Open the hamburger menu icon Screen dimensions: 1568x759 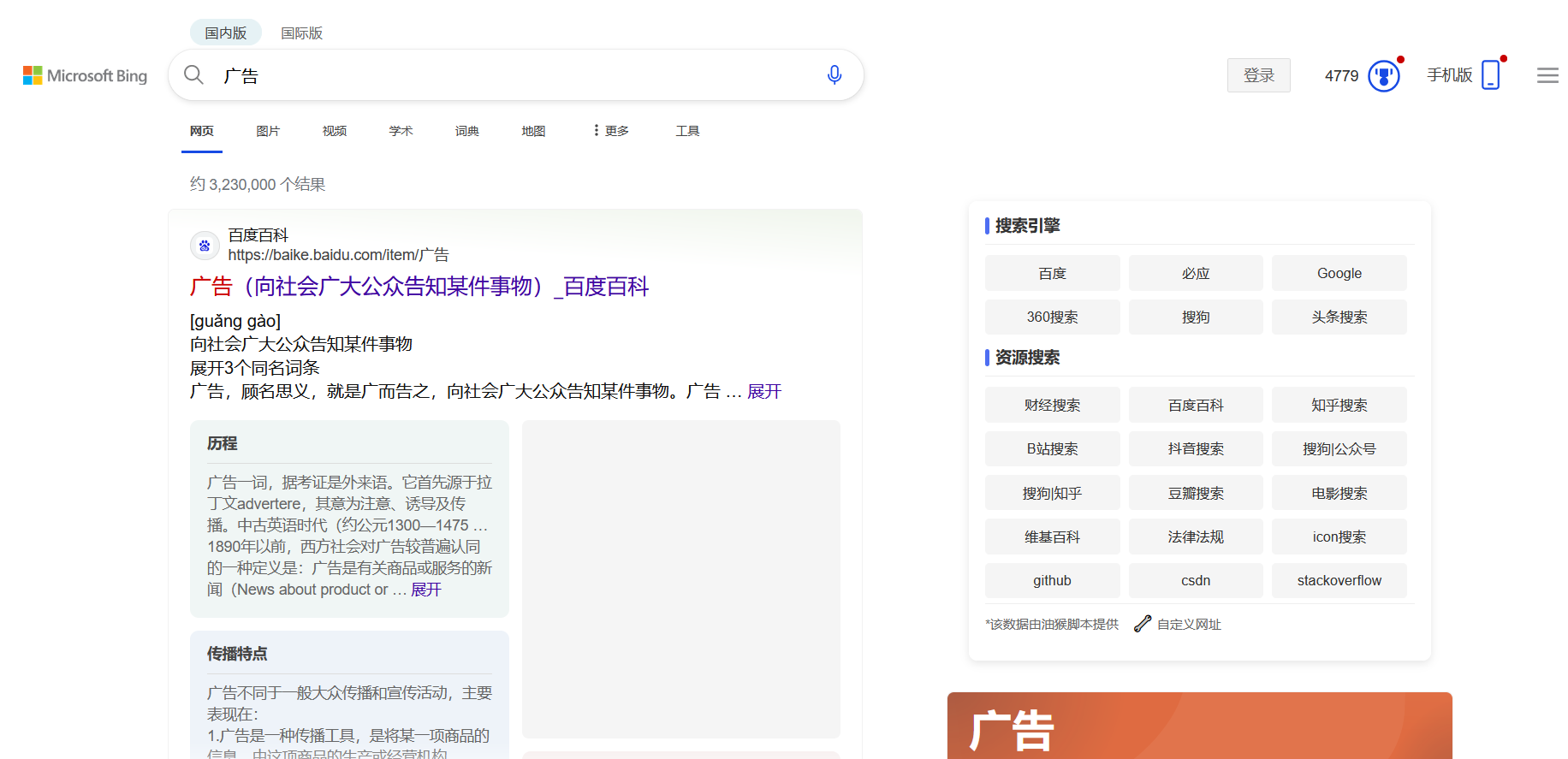coord(1547,75)
